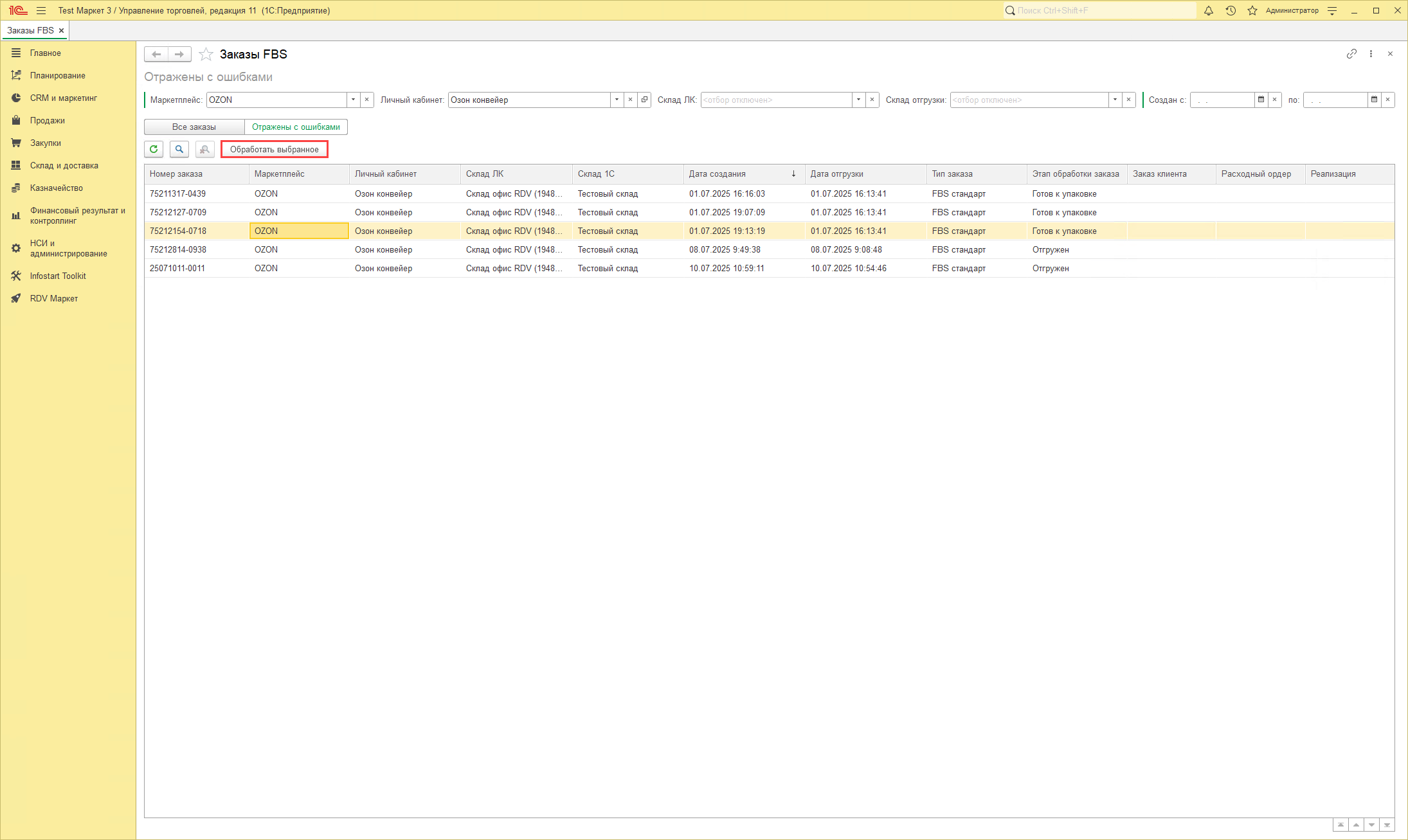Clear the Склад отгрузки filter
The height and width of the screenshot is (840, 1408).
tap(1129, 100)
